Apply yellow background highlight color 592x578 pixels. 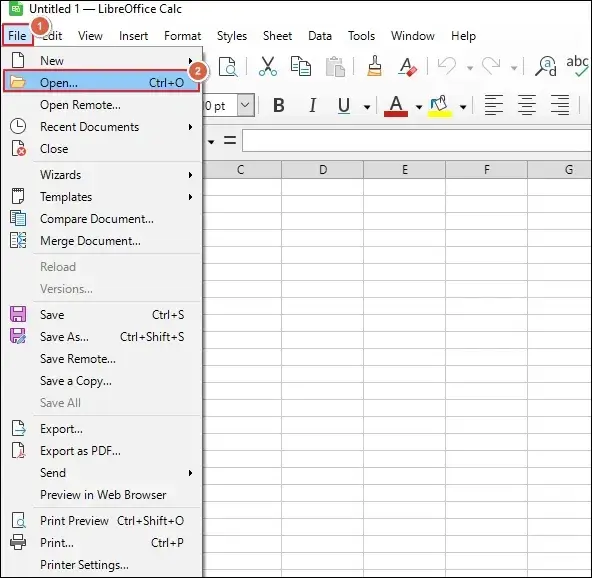point(440,106)
